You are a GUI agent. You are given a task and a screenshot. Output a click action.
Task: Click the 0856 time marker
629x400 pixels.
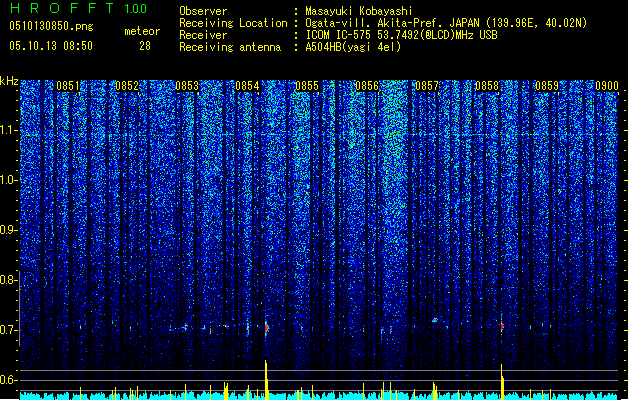tap(367, 86)
